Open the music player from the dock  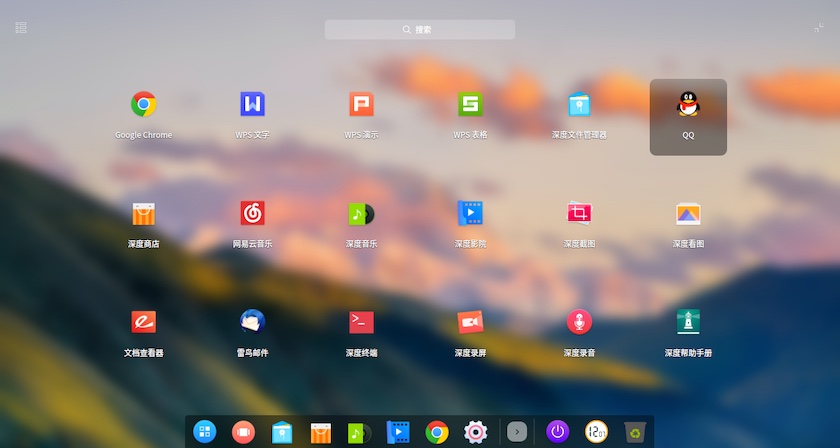[x=360, y=432]
